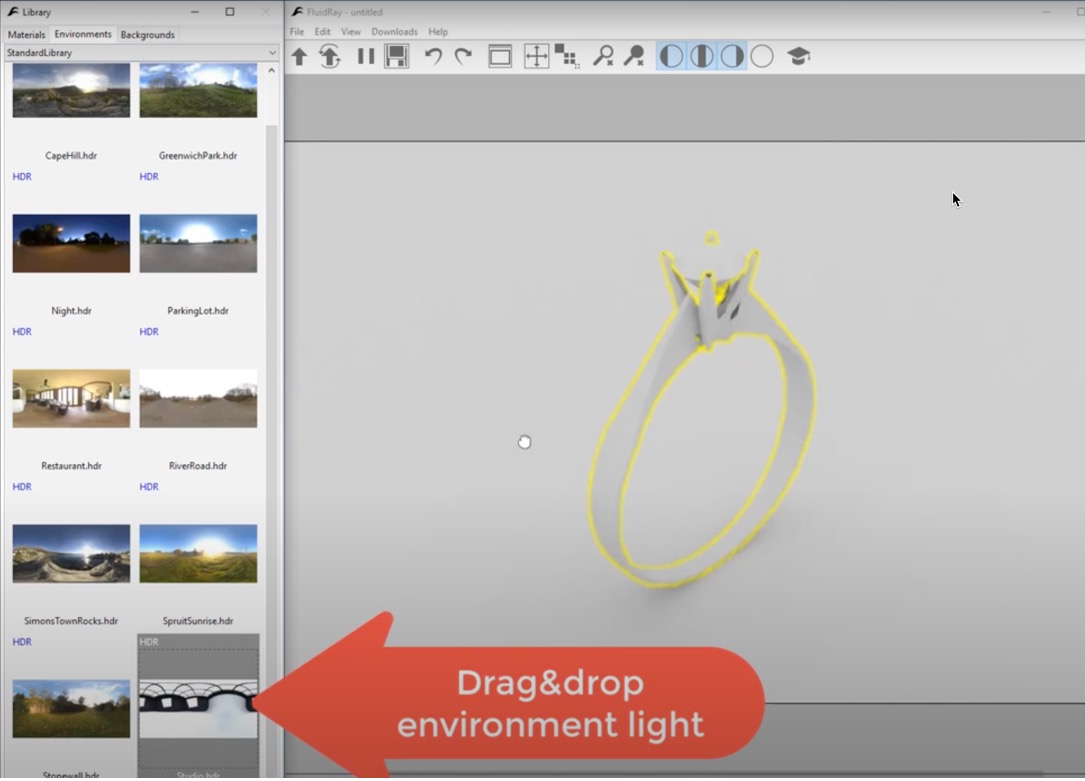Click the render window frame icon

500,57
